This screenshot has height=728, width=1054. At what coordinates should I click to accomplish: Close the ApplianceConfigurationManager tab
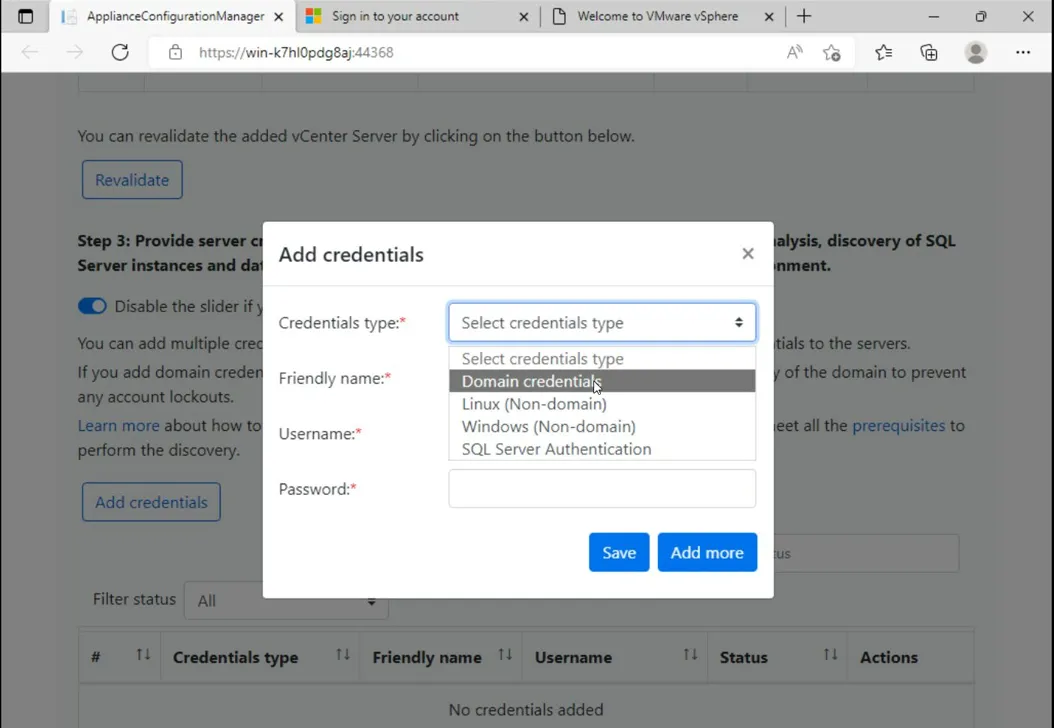[x=278, y=17]
